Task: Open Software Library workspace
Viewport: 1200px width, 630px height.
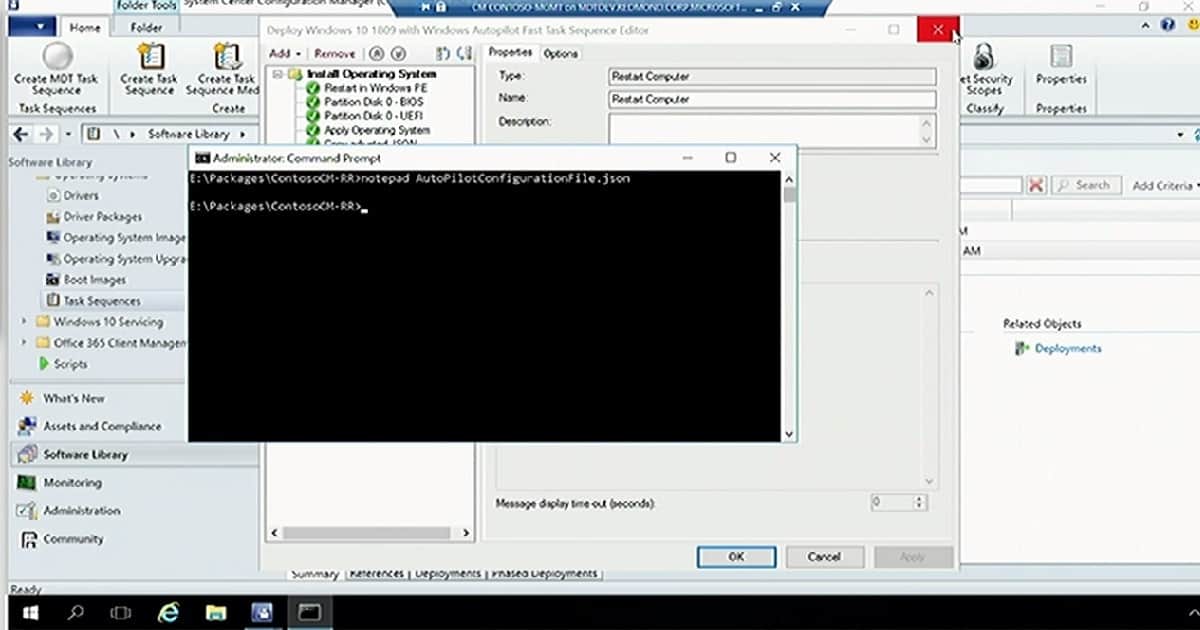Action: (x=74, y=454)
